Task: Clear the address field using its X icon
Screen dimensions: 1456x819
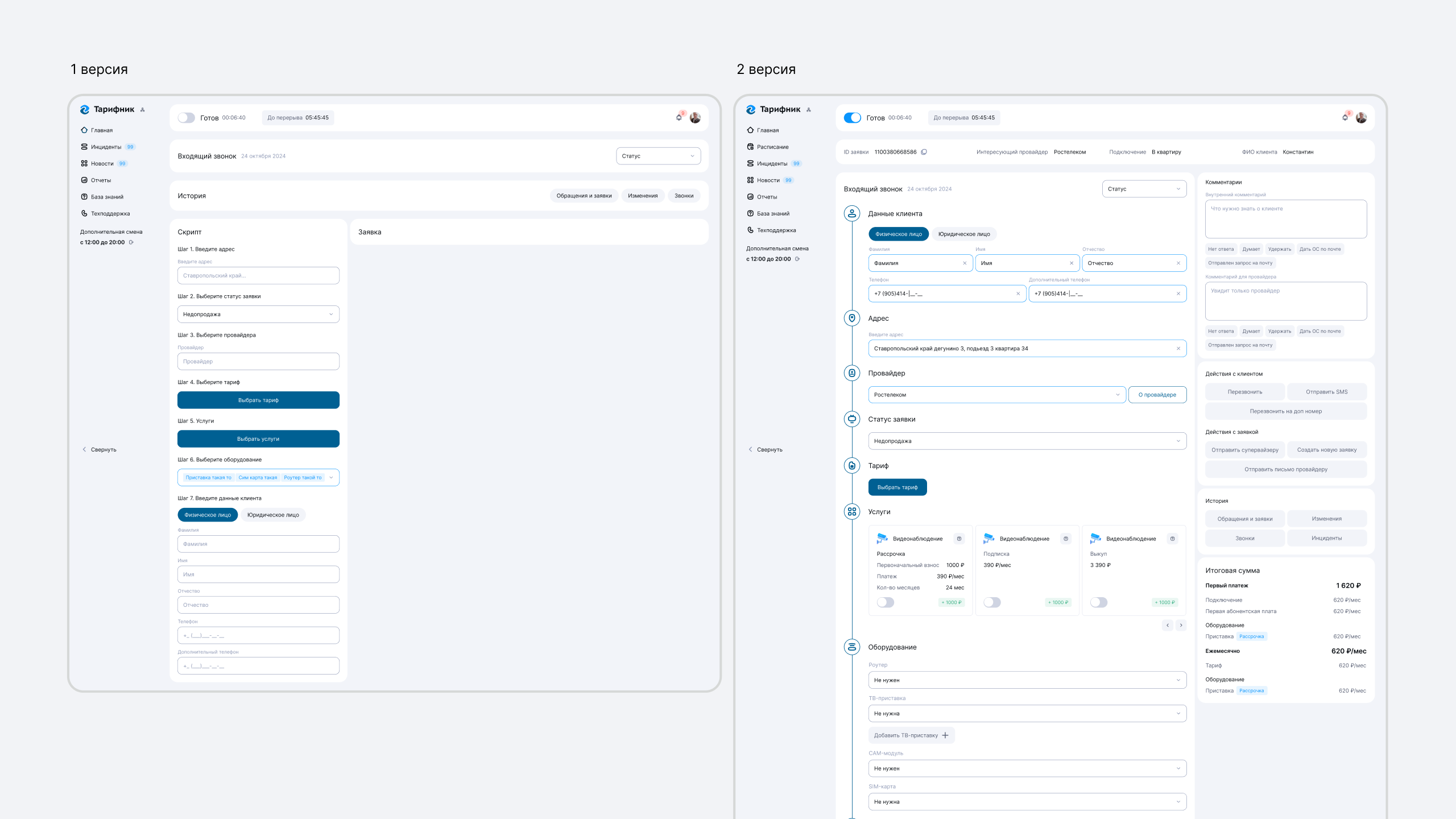Action: (1178, 349)
